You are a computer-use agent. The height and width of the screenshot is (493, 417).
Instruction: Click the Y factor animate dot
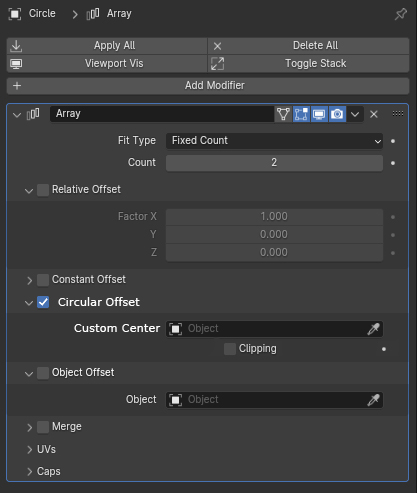pyautogui.click(x=393, y=235)
